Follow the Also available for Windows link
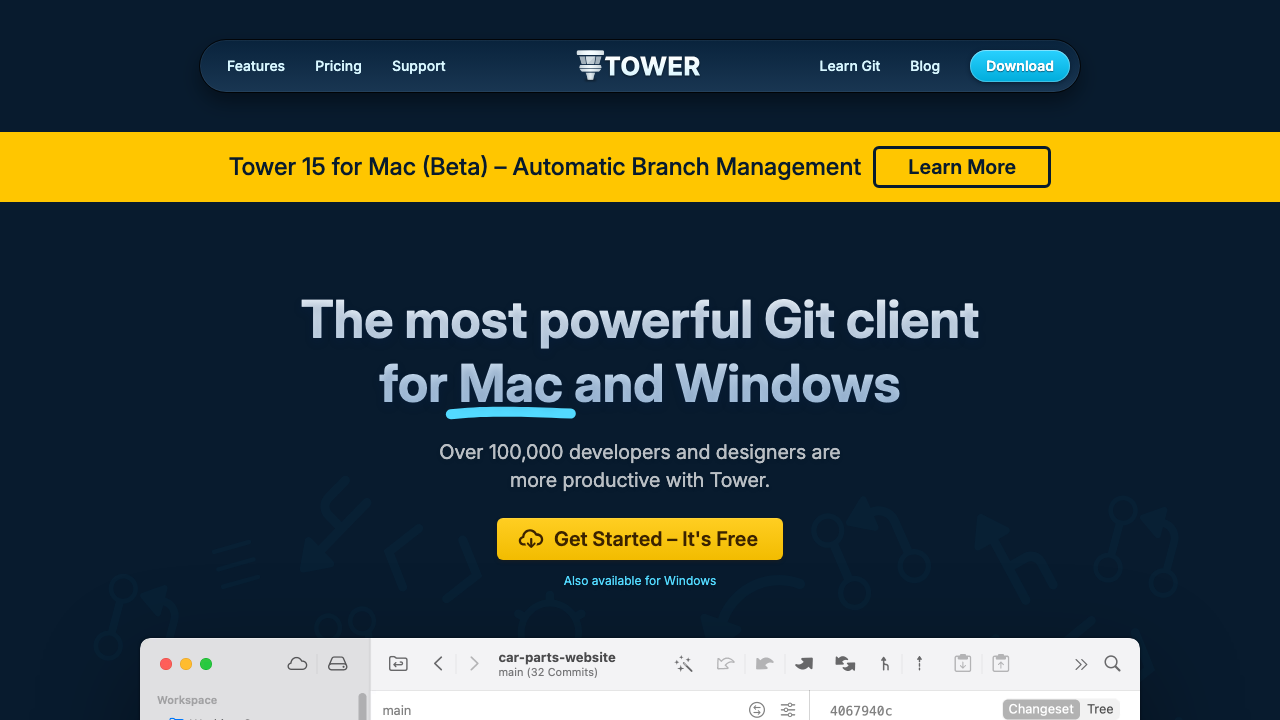 pos(640,580)
